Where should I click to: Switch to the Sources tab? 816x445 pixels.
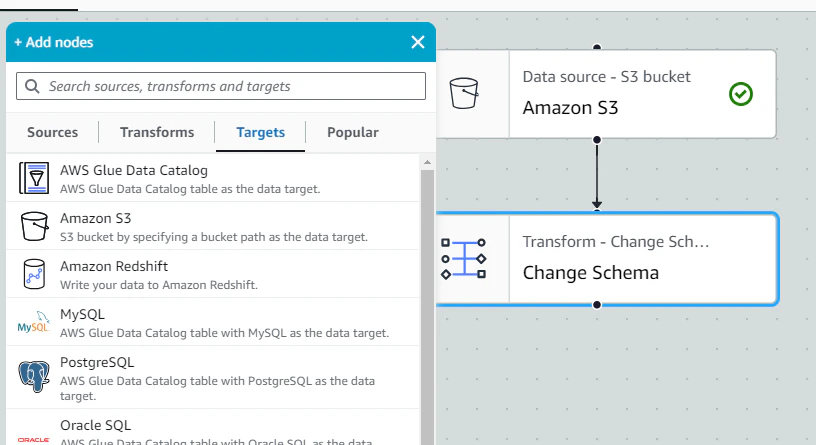pos(53,132)
